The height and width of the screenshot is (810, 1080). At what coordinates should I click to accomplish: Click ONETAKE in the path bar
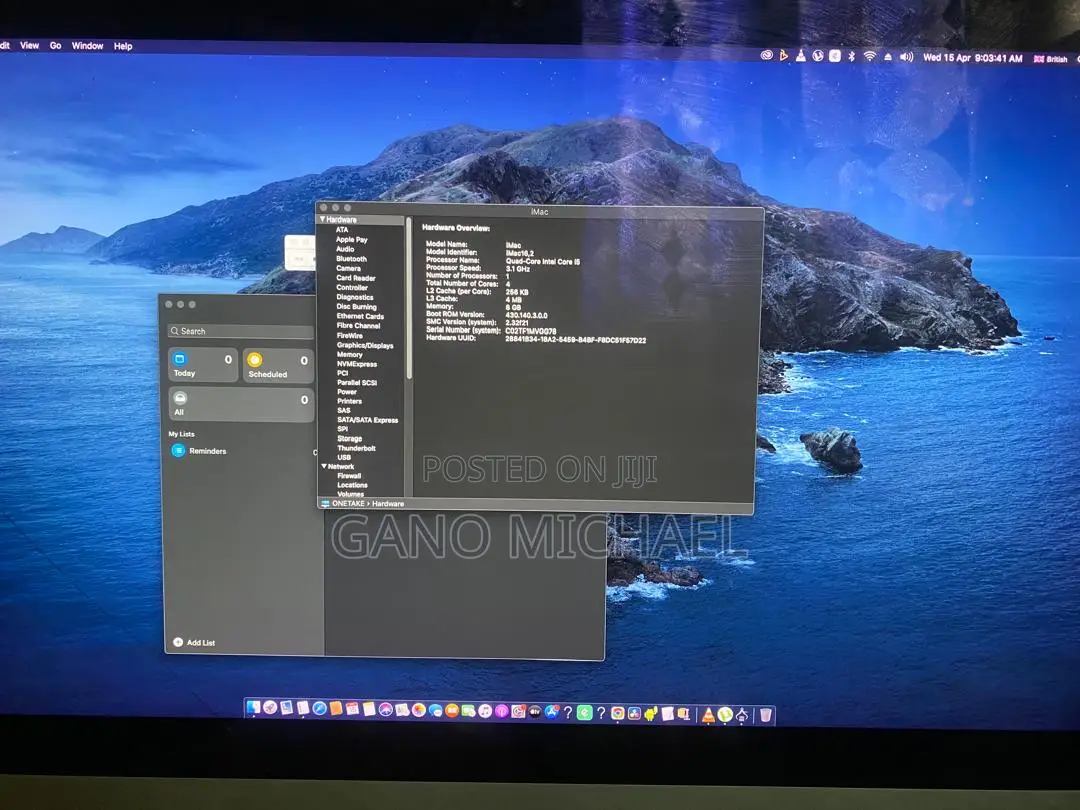(348, 503)
